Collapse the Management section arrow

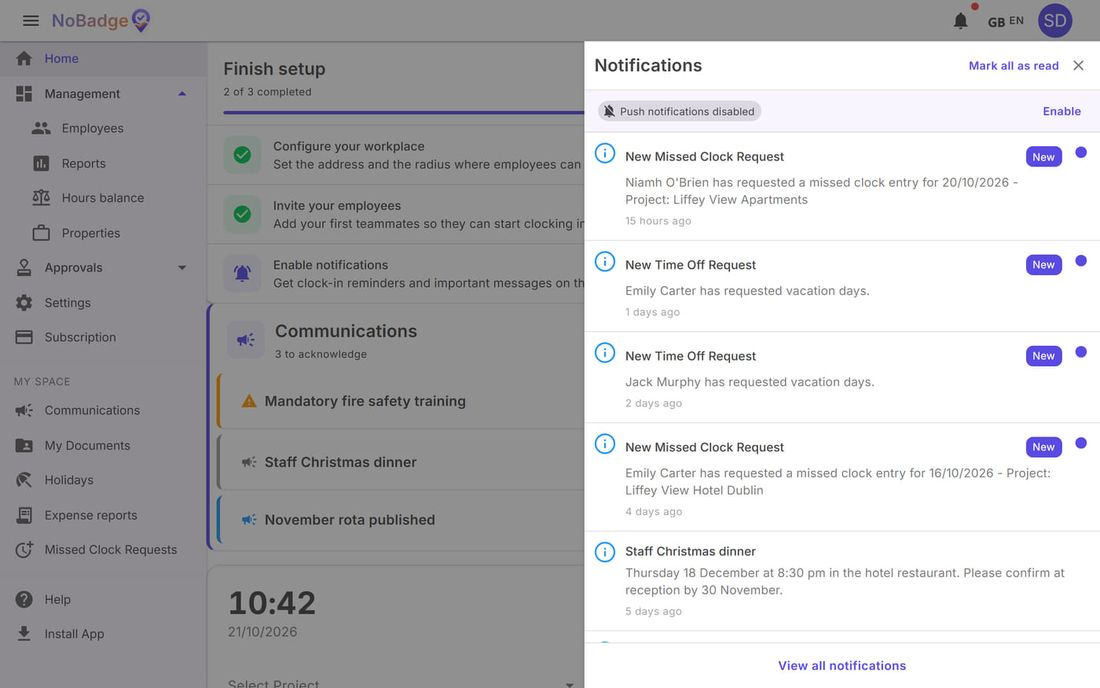click(x=182, y=93)
